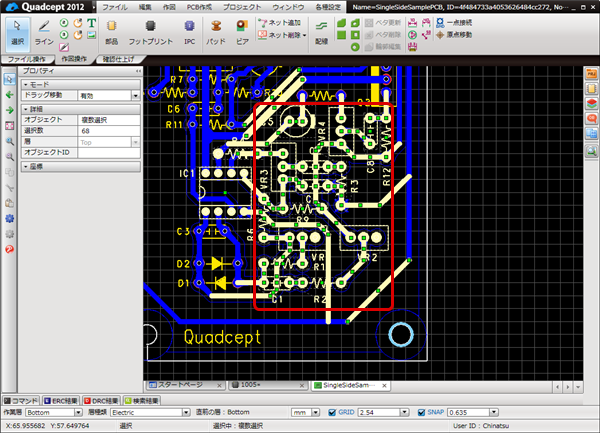This screenshot has width=600, height=433.
Task: Click the zoom in magnifier in the left sidebar
Action: 10,141
